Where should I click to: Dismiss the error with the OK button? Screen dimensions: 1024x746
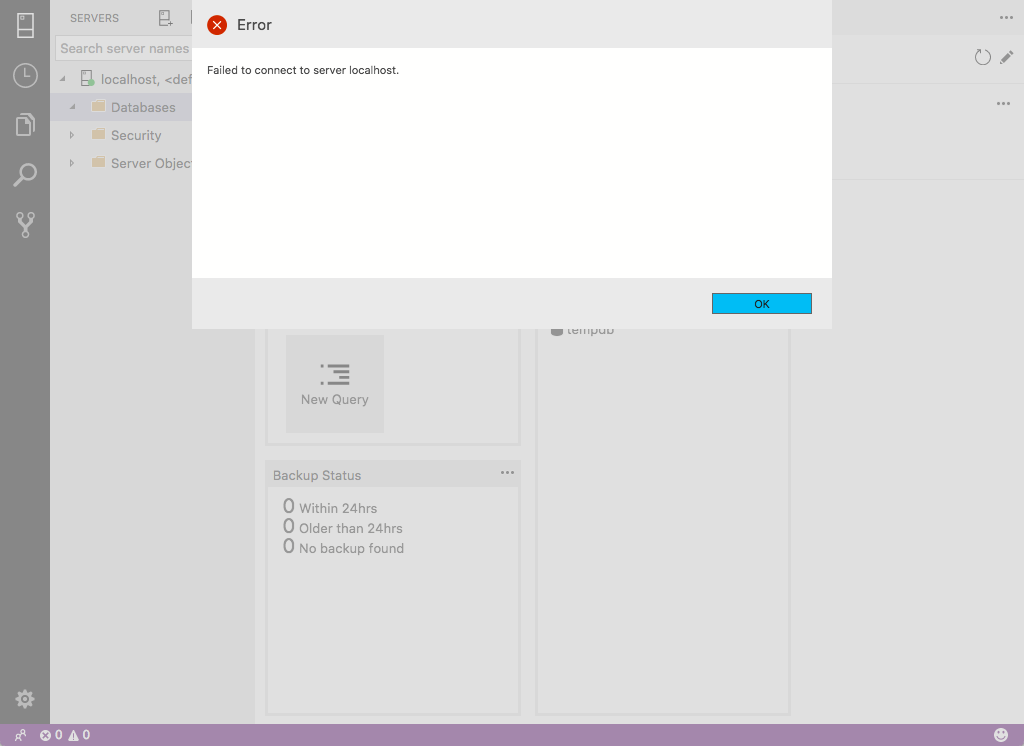click(x=761, y=302)
